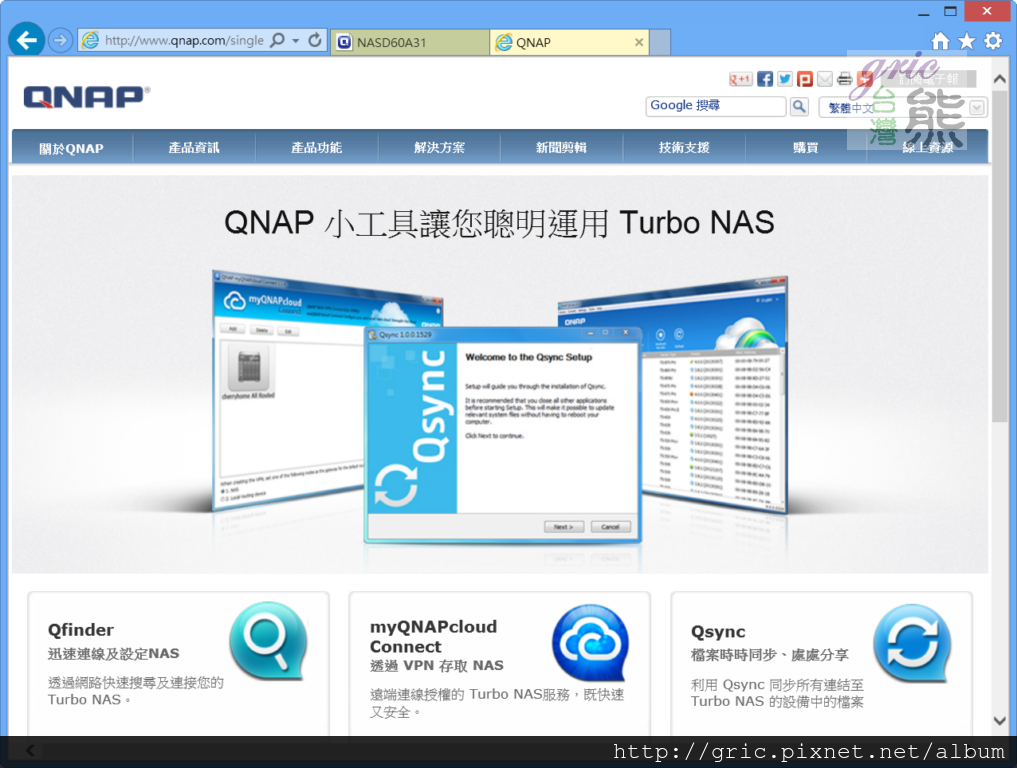
Task: Open a new blank tab
Action: [660, 42]
